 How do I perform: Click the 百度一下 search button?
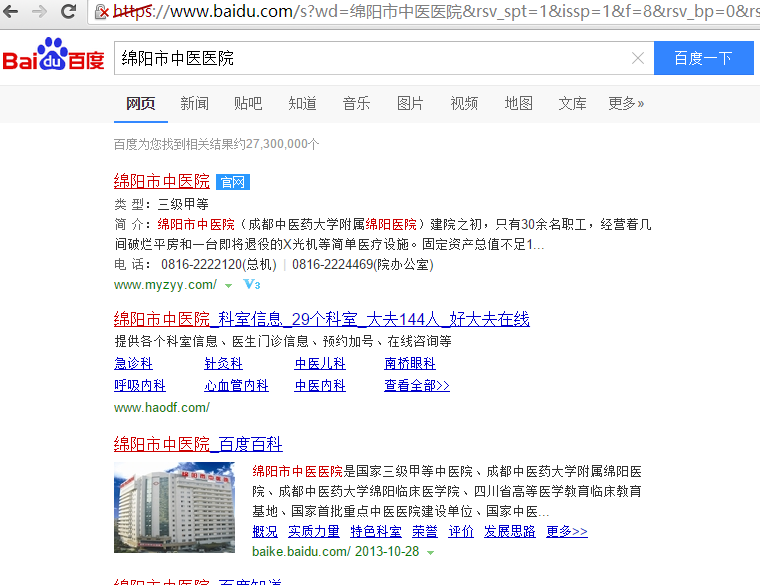[703, 58]
